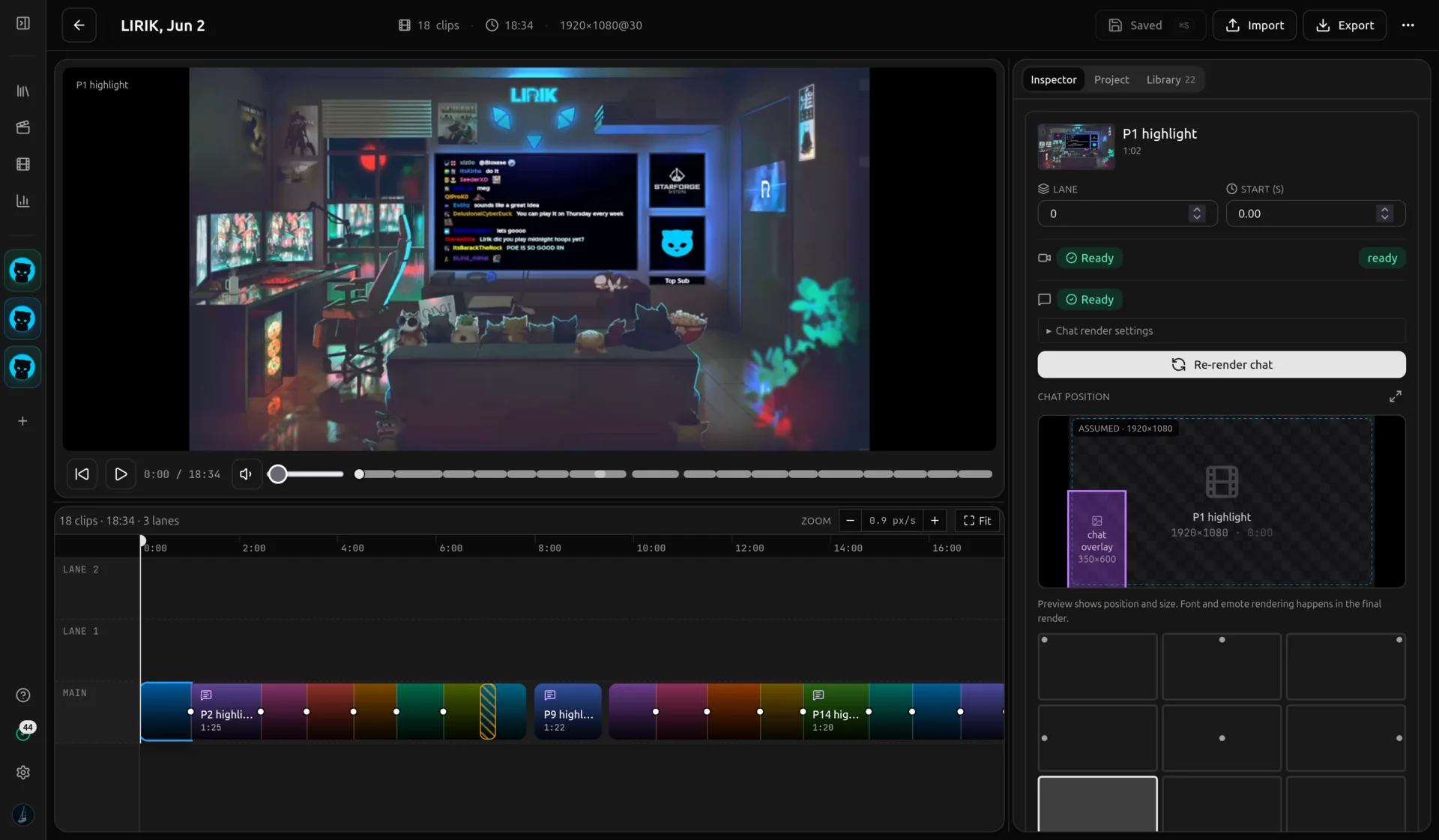Image resolution: width=1439 pixels, height=840 pixels.
Task: Click the START stepper arrows
Action: click(x=1385, y=214)
